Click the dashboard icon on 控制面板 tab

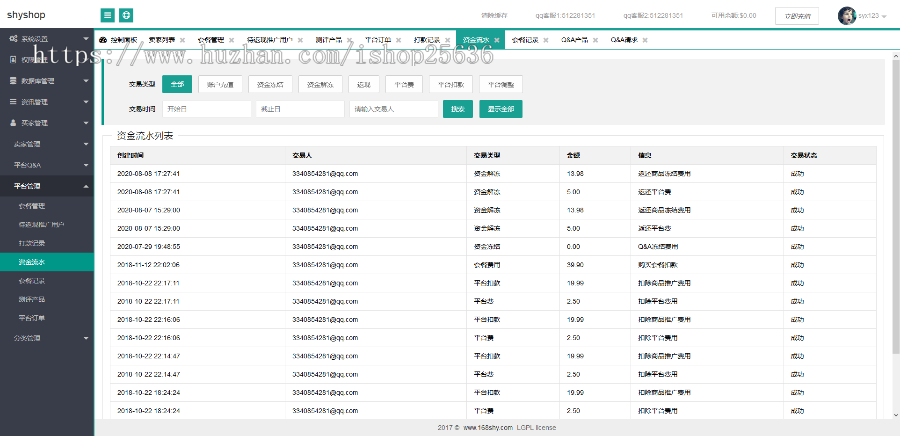tap(104, 39)
